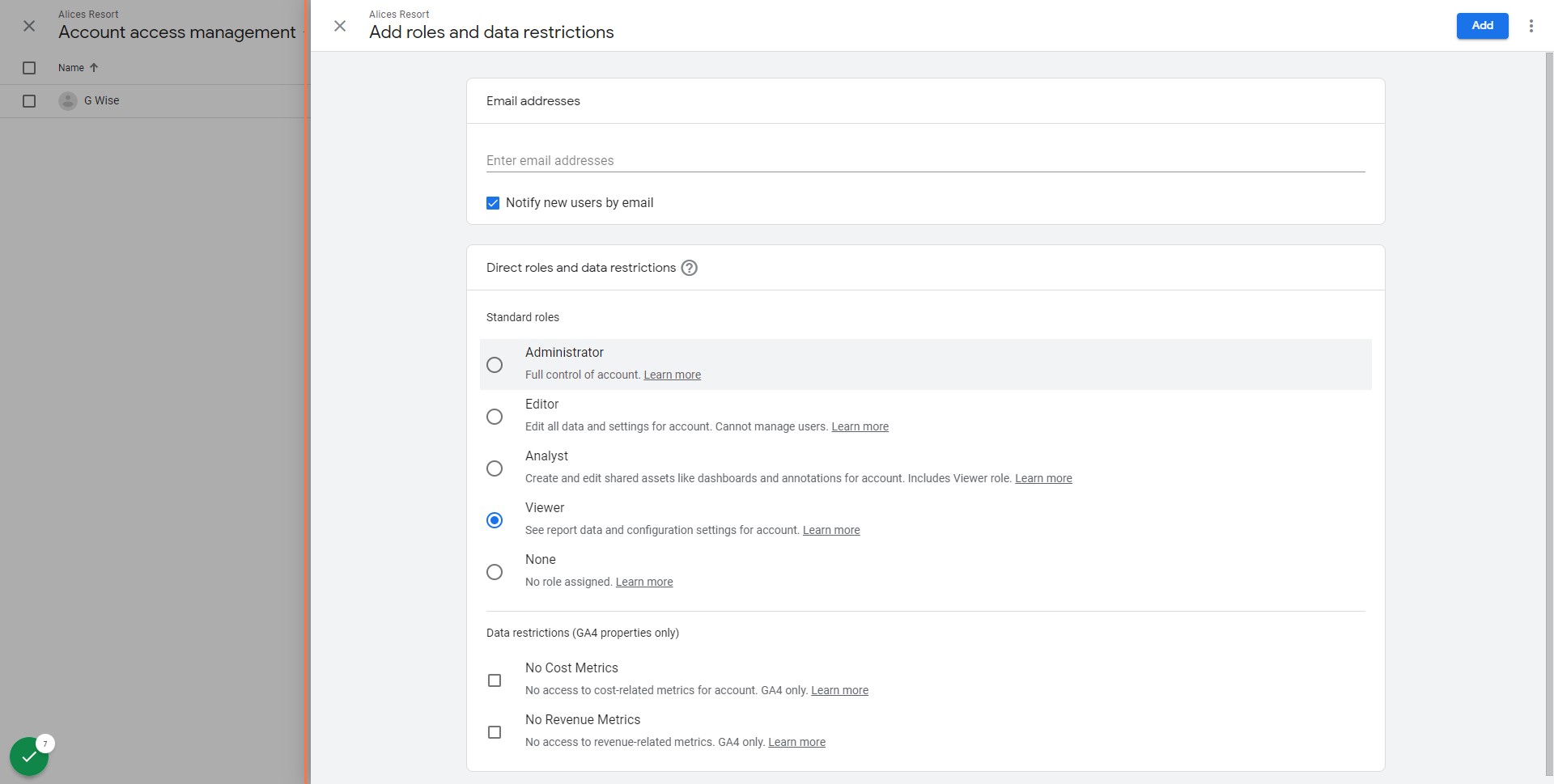Viewport: 1554px width, 784px height.
Task: Open Learn more link for None role
Action: pyautogui.click(x=644, y=582)
